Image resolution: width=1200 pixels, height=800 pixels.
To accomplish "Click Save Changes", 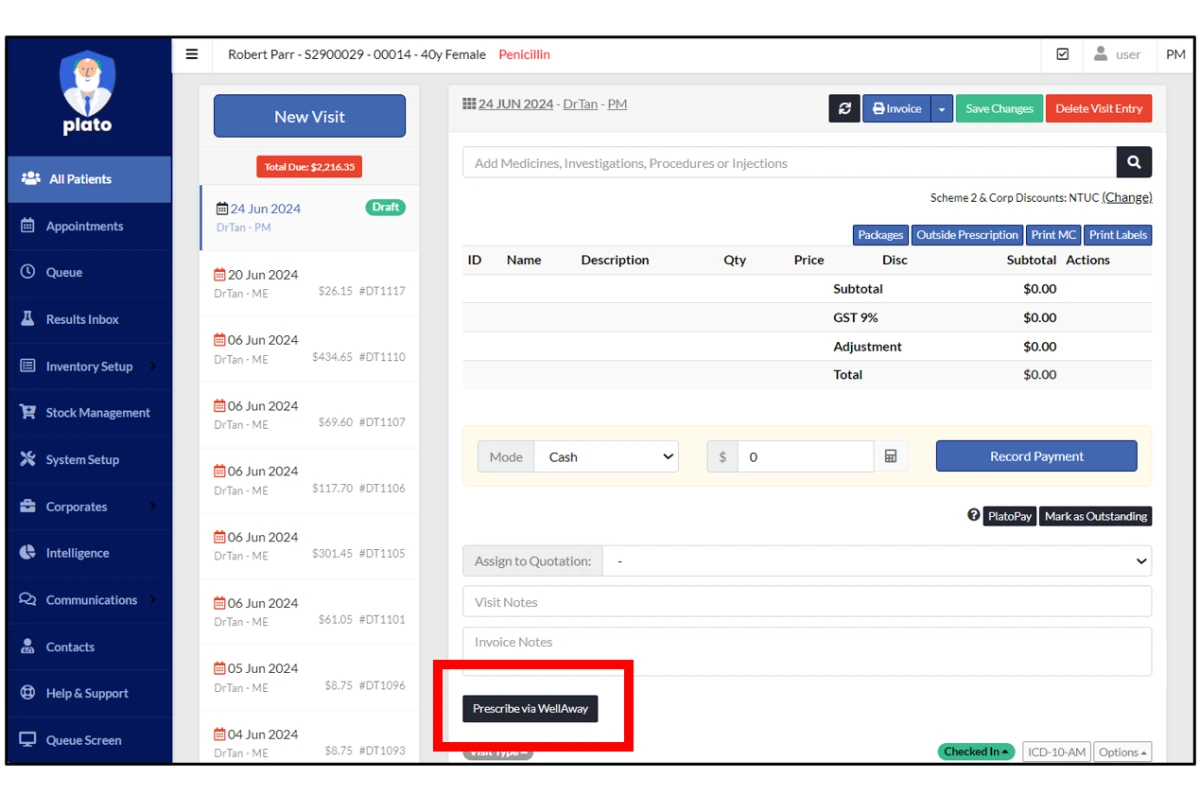I will click(999, 109).
